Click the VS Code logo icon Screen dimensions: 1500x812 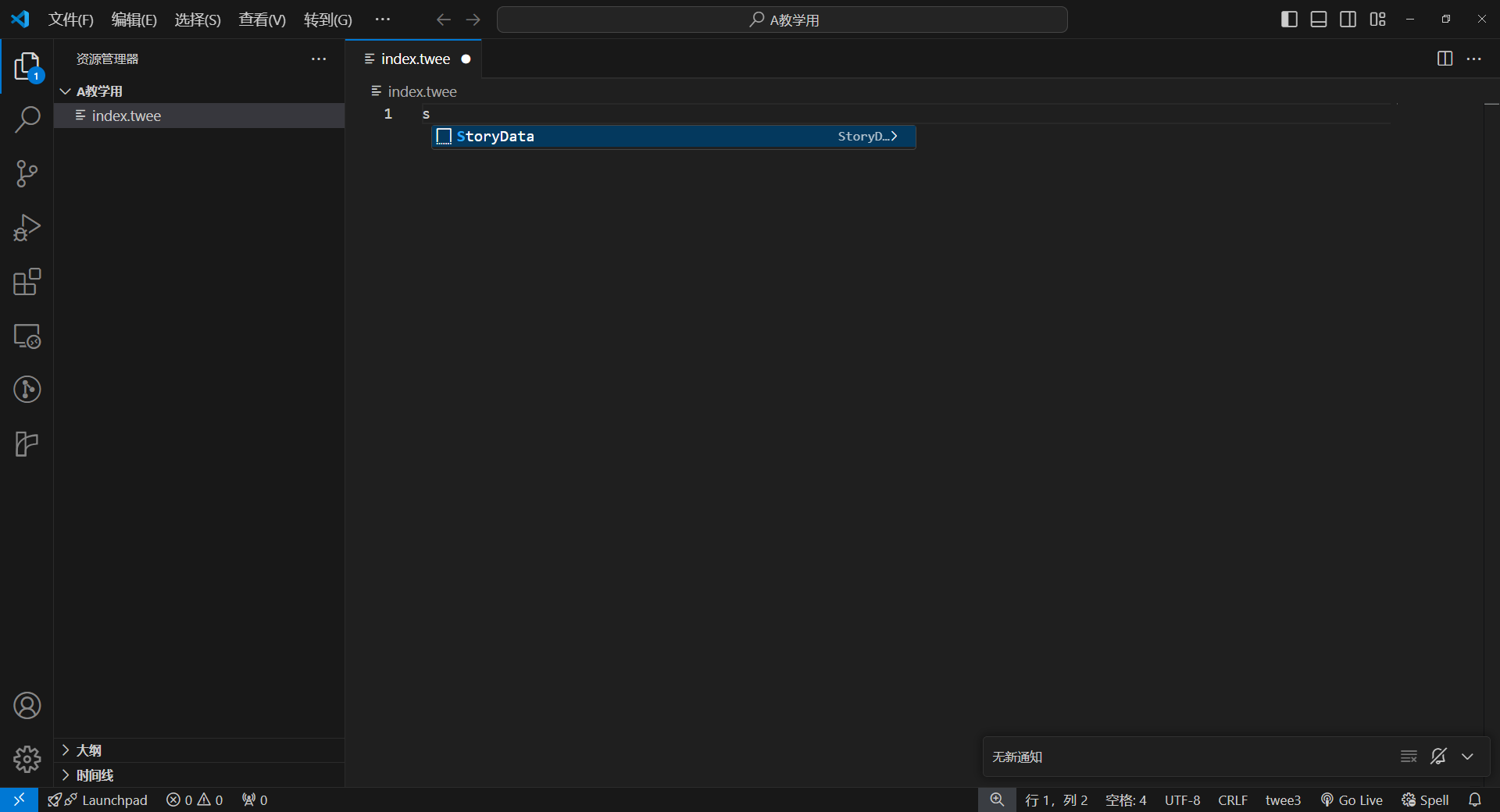20,19
